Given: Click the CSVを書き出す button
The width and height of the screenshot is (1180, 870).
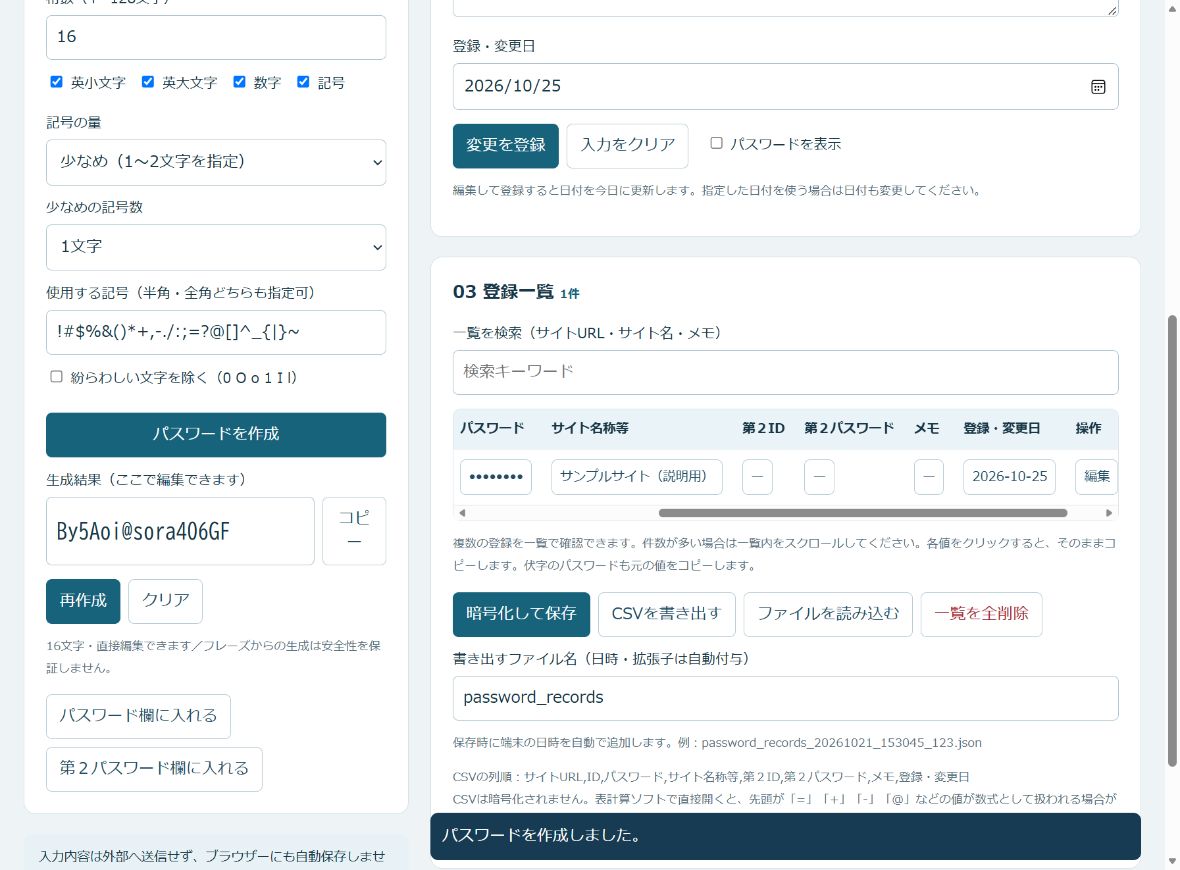Looking at the screenshot, I should [667, 614].
